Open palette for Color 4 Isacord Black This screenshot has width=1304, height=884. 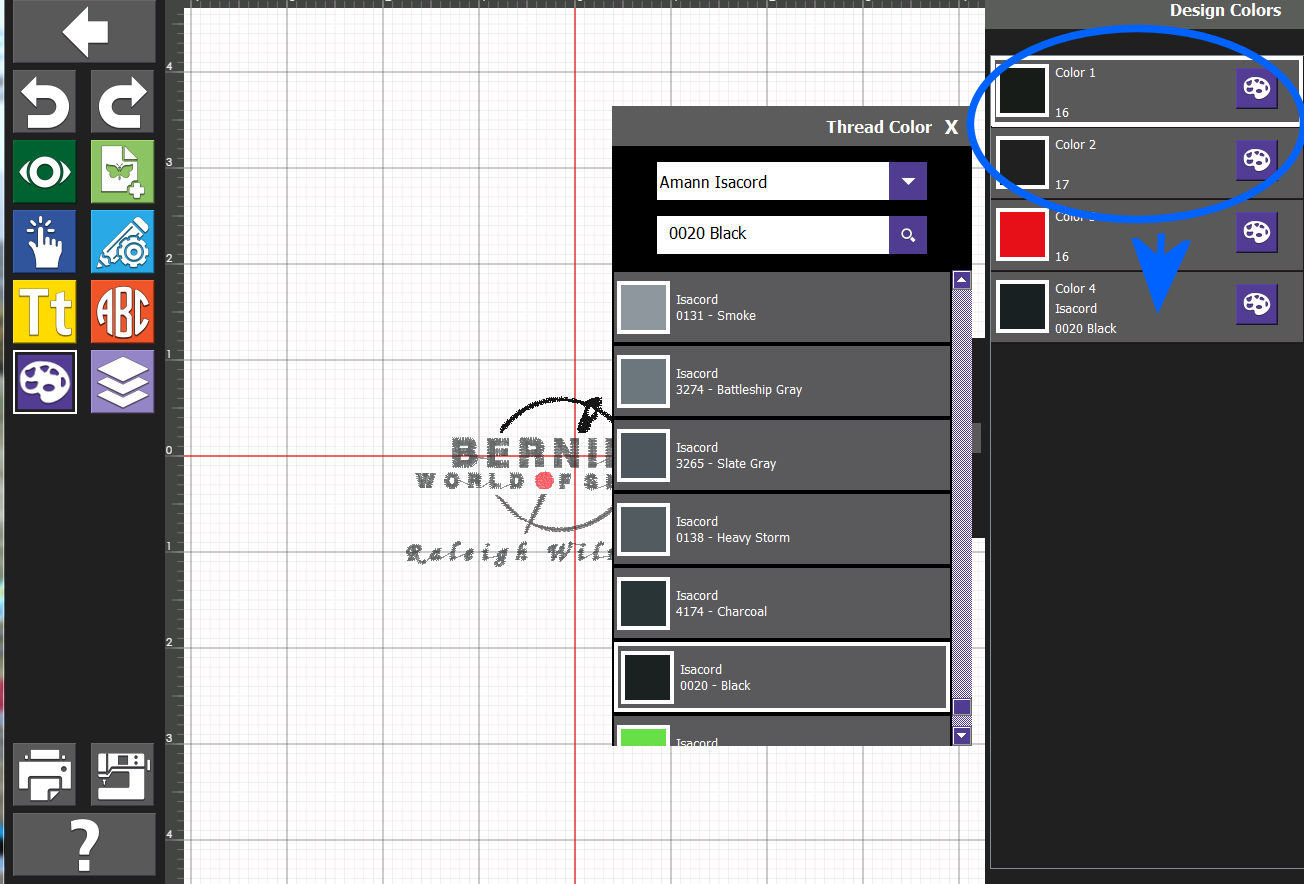[1256, 304]
